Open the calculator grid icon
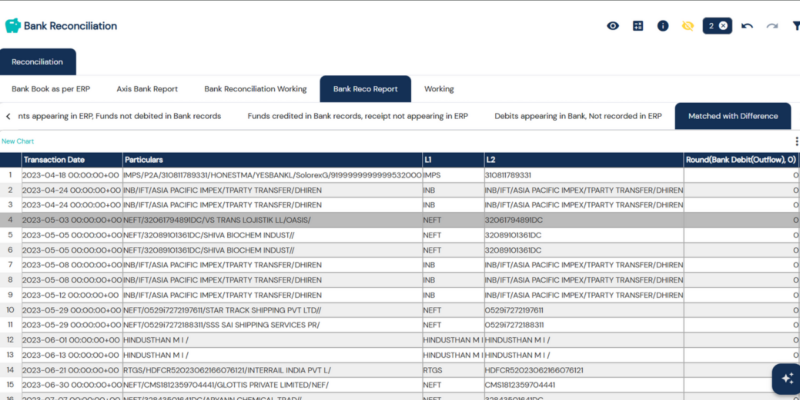 638,26
